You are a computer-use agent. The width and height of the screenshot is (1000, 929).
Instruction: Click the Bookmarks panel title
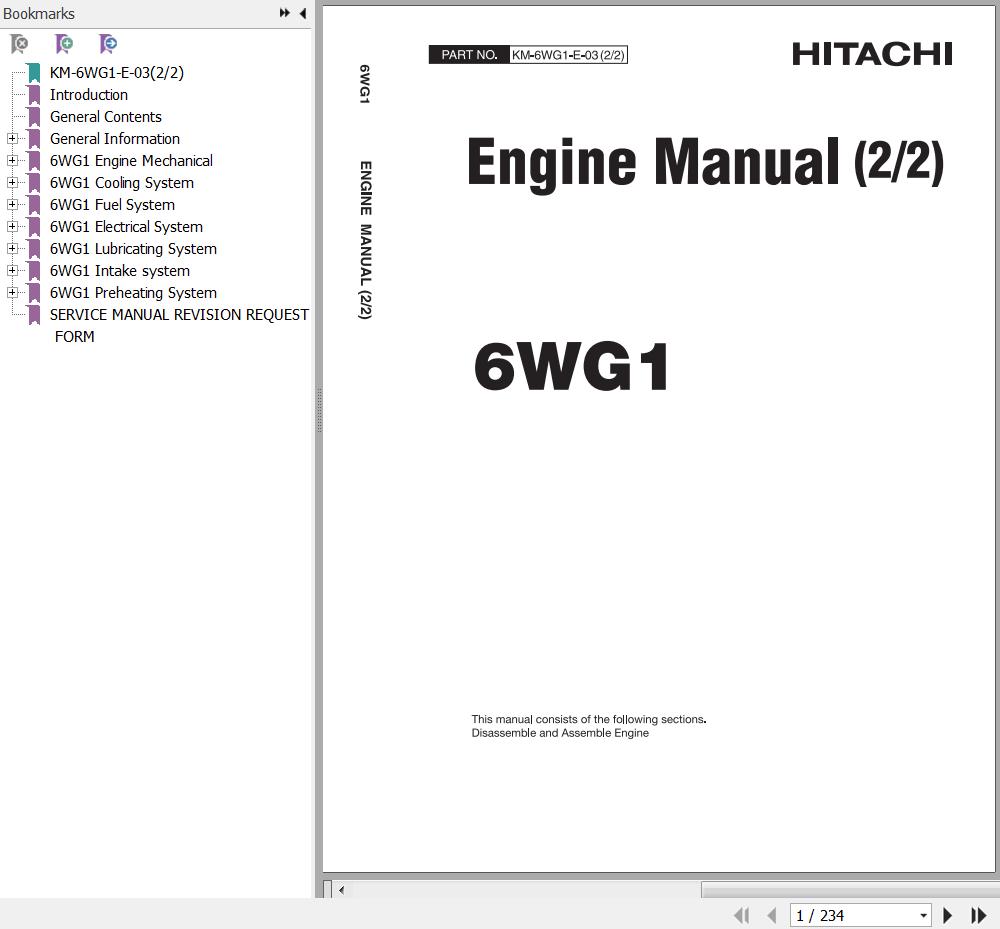[x=39, y=13]
